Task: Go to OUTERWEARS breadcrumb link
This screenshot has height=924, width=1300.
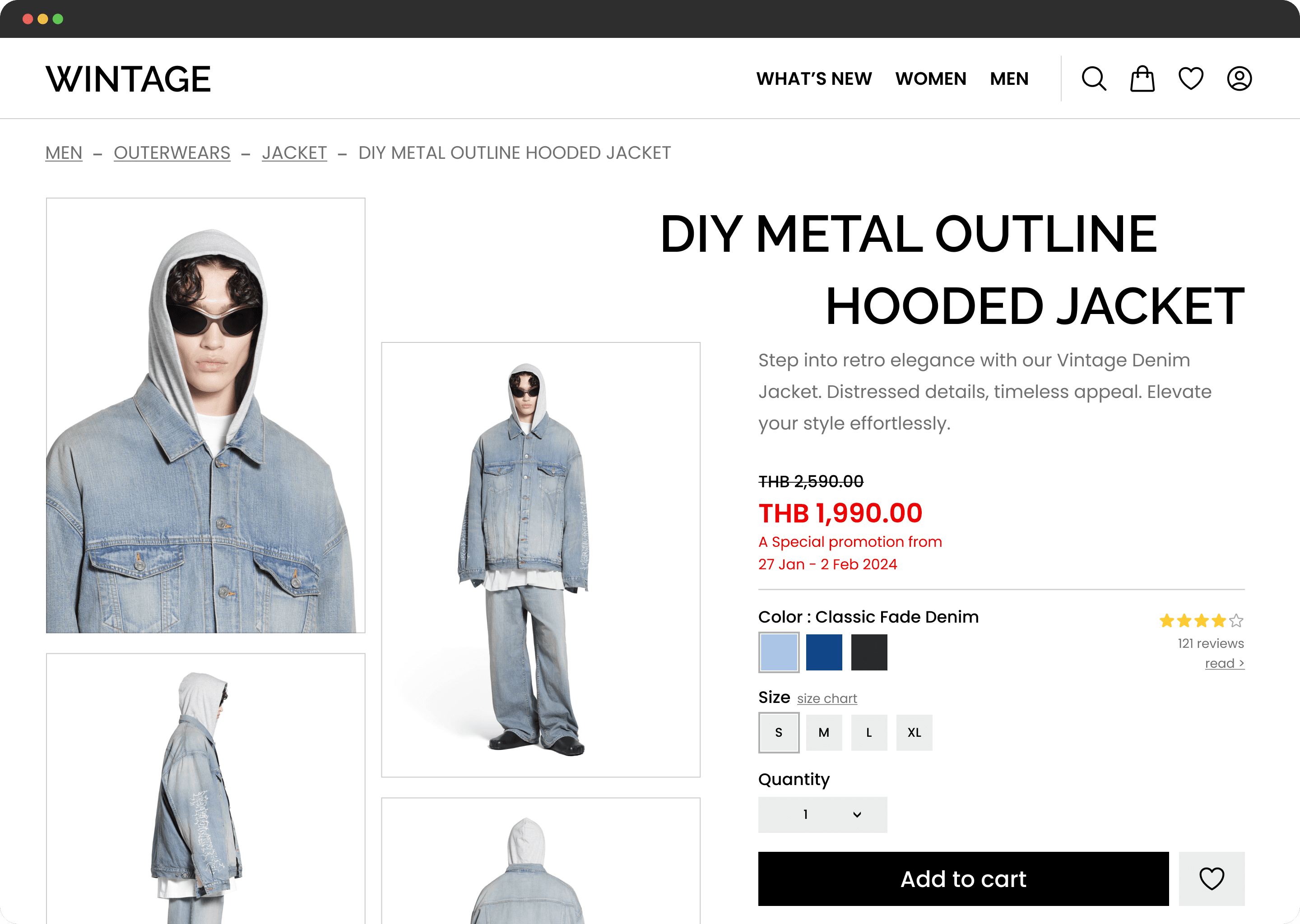Action: pyautogui.click(x=172, y=152)
